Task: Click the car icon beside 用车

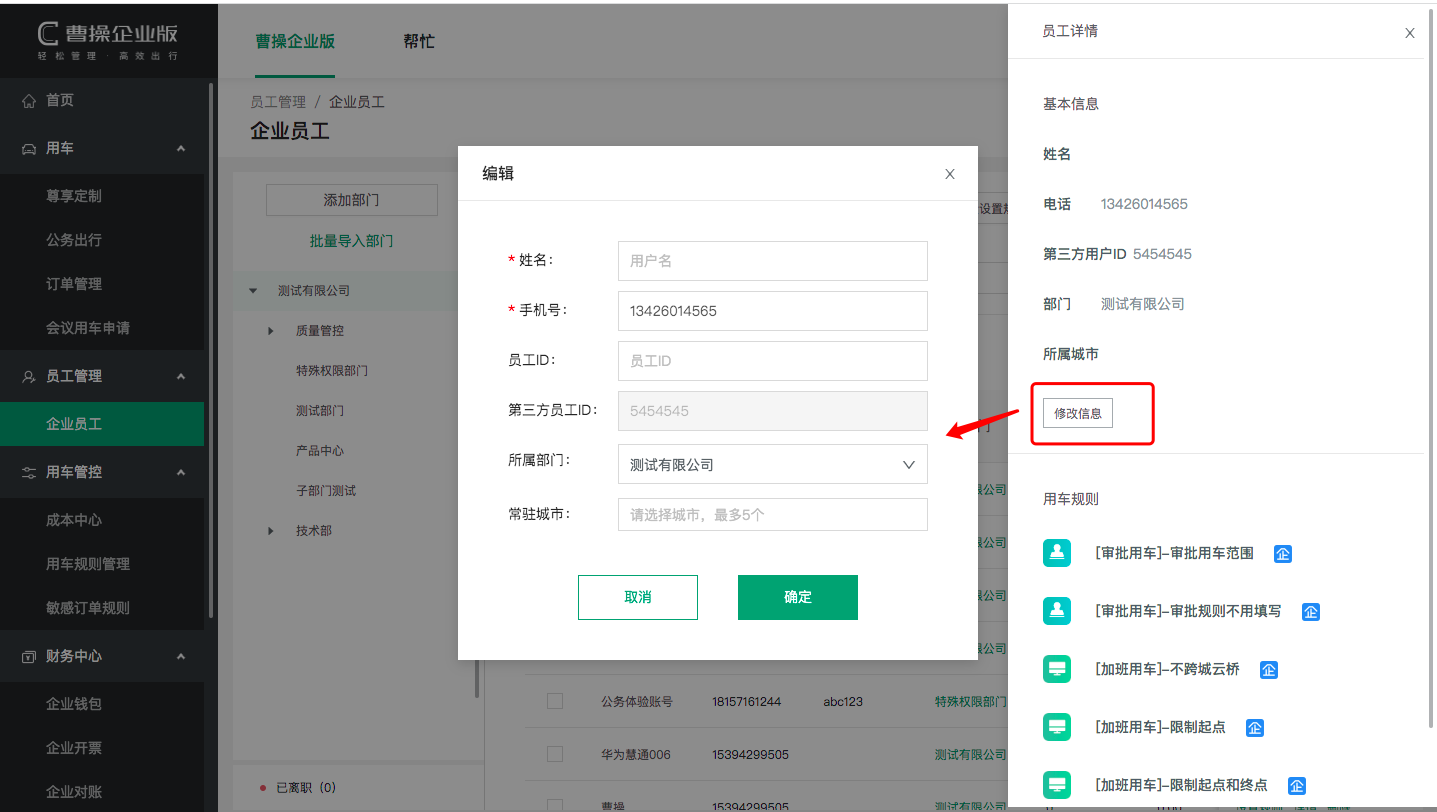Action: tap(29, 149)
